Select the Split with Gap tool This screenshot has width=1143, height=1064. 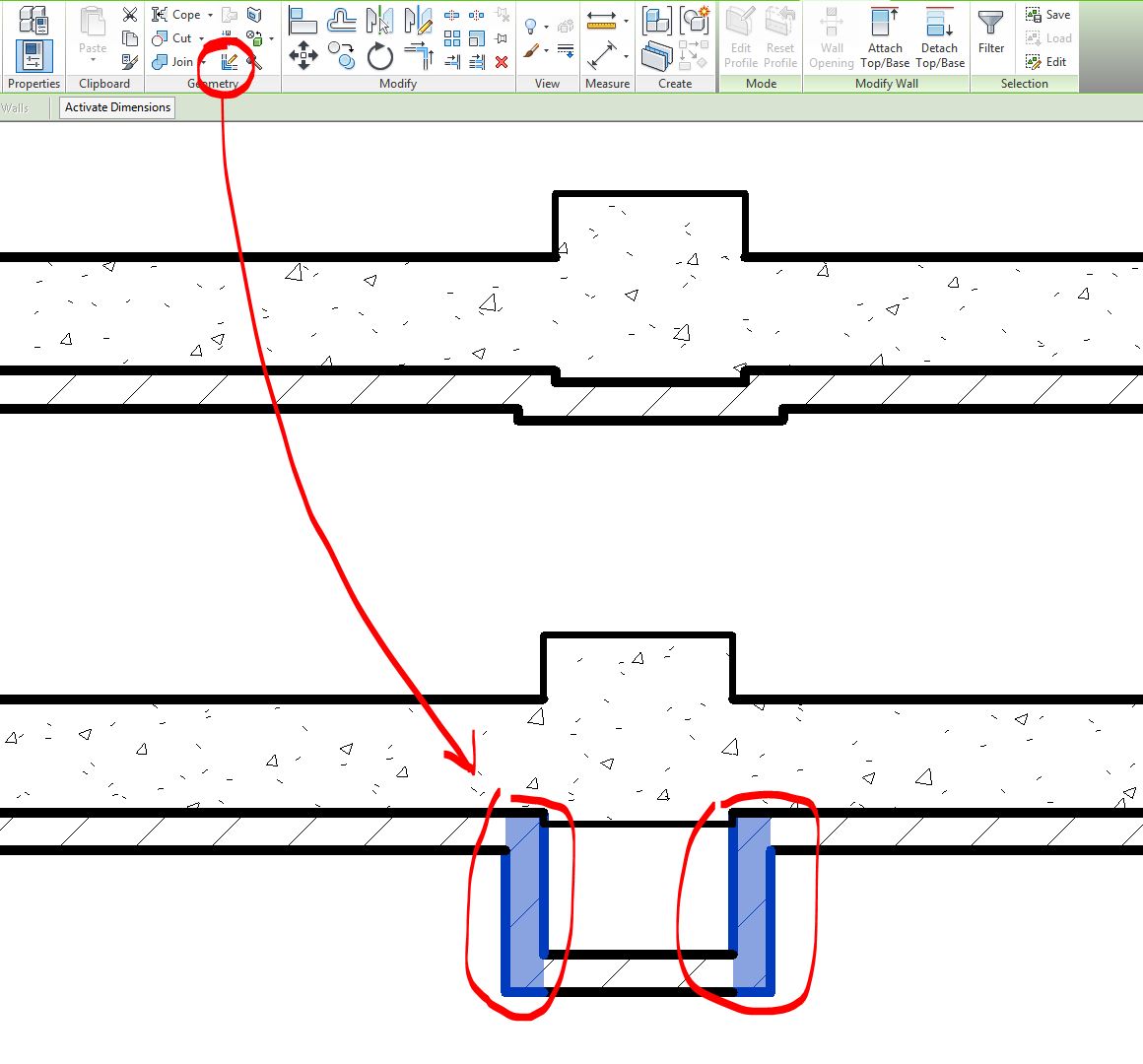477,15
